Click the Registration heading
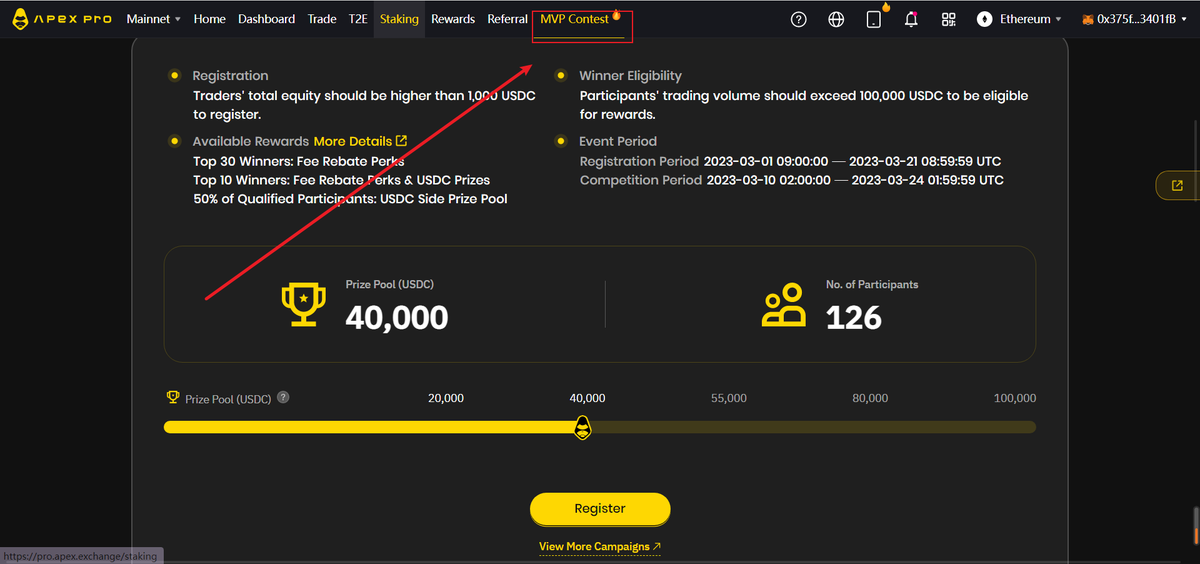This screenshot has width=1200, height=564. 231,75
